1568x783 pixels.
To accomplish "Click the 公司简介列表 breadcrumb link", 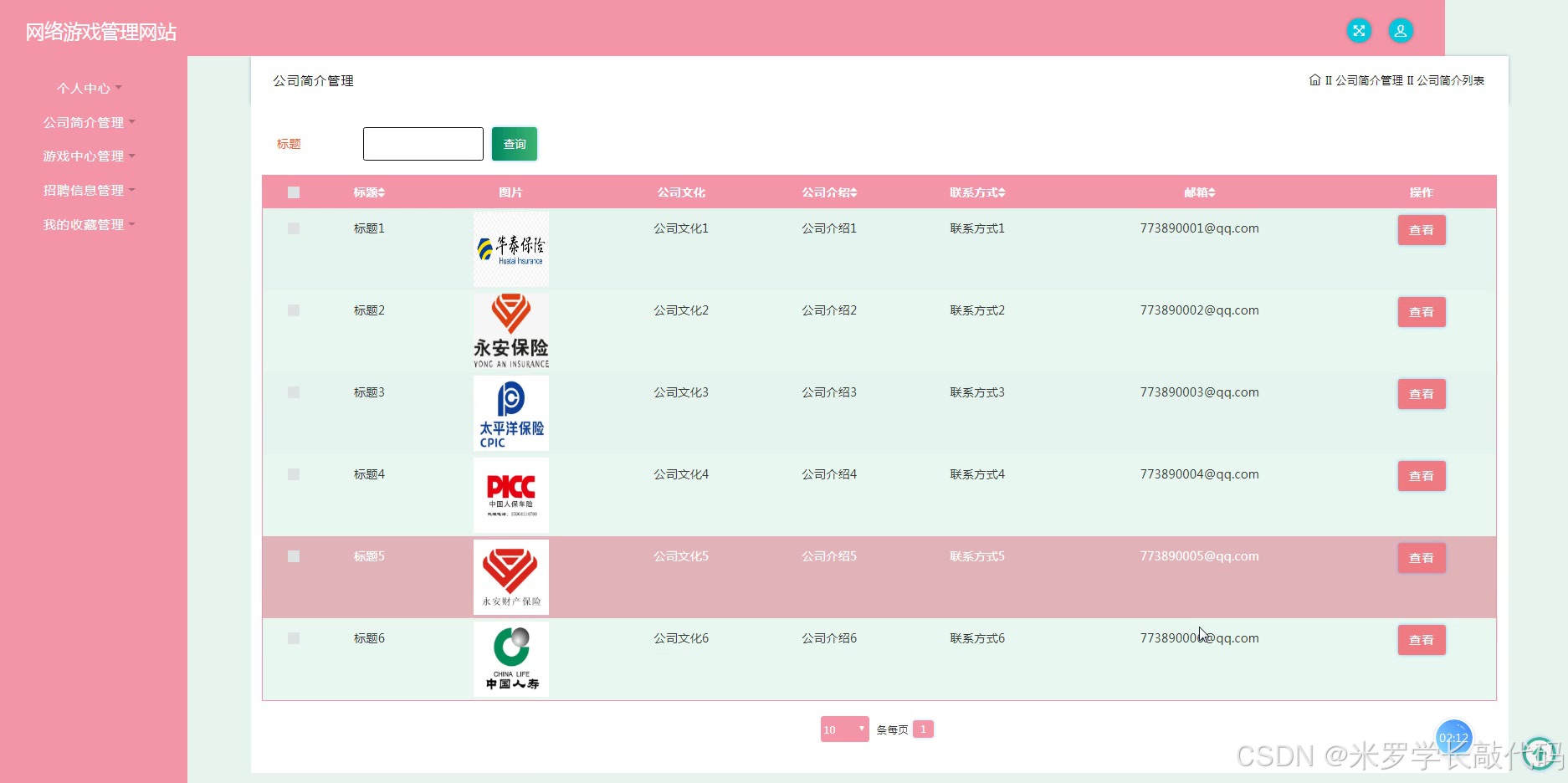I will coord(1450,80).
